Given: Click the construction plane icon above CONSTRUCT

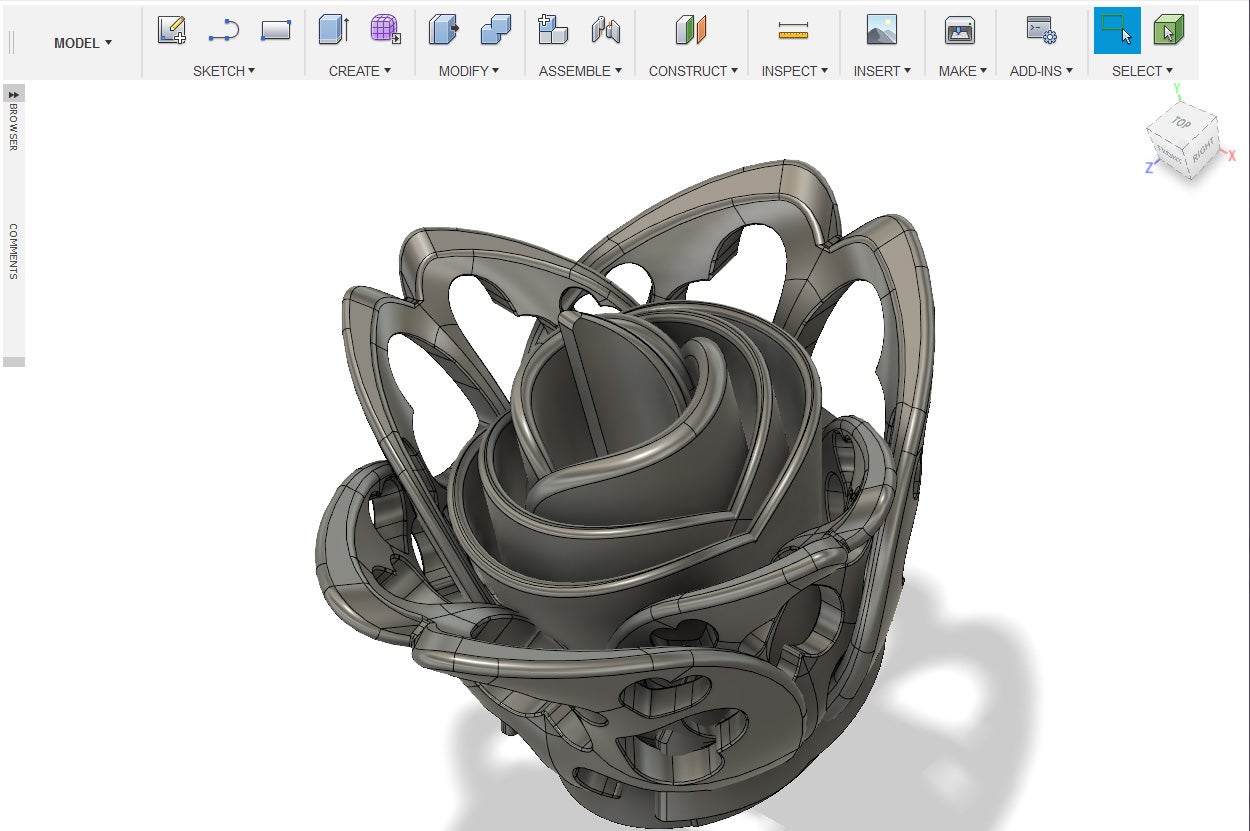Looking at the screenshot, I should [691, 31].
